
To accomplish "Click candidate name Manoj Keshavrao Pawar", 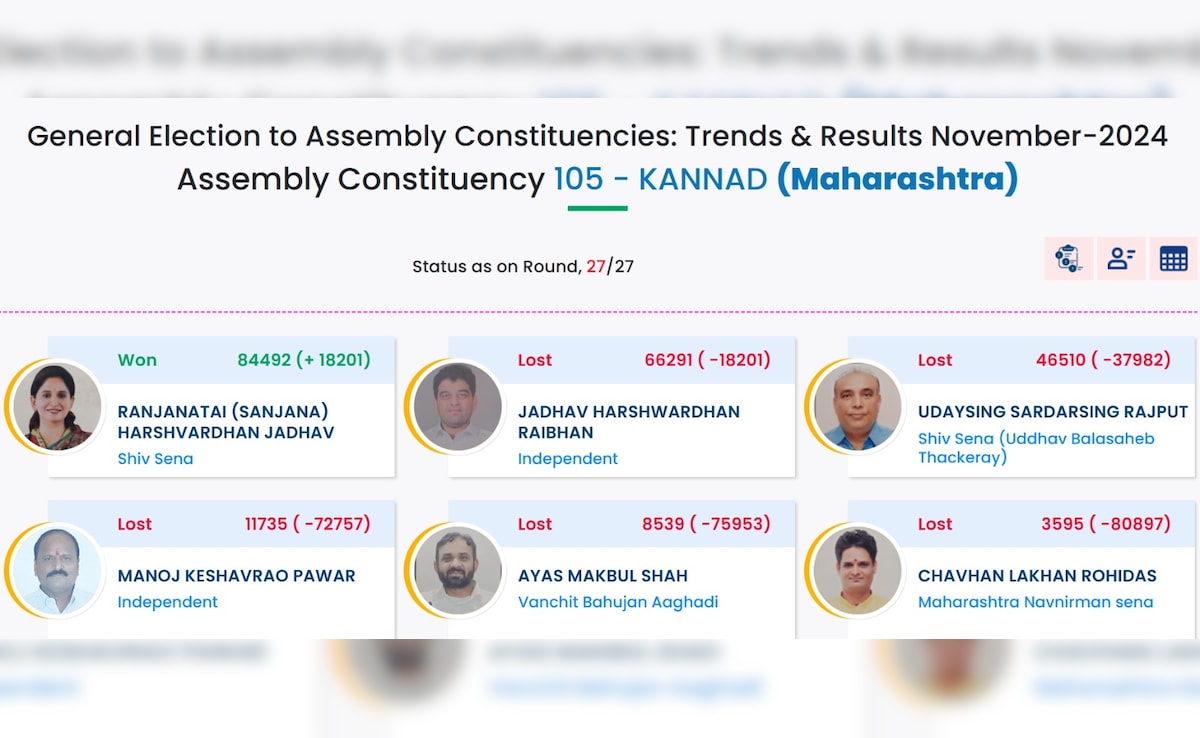I will pos(236,576).
